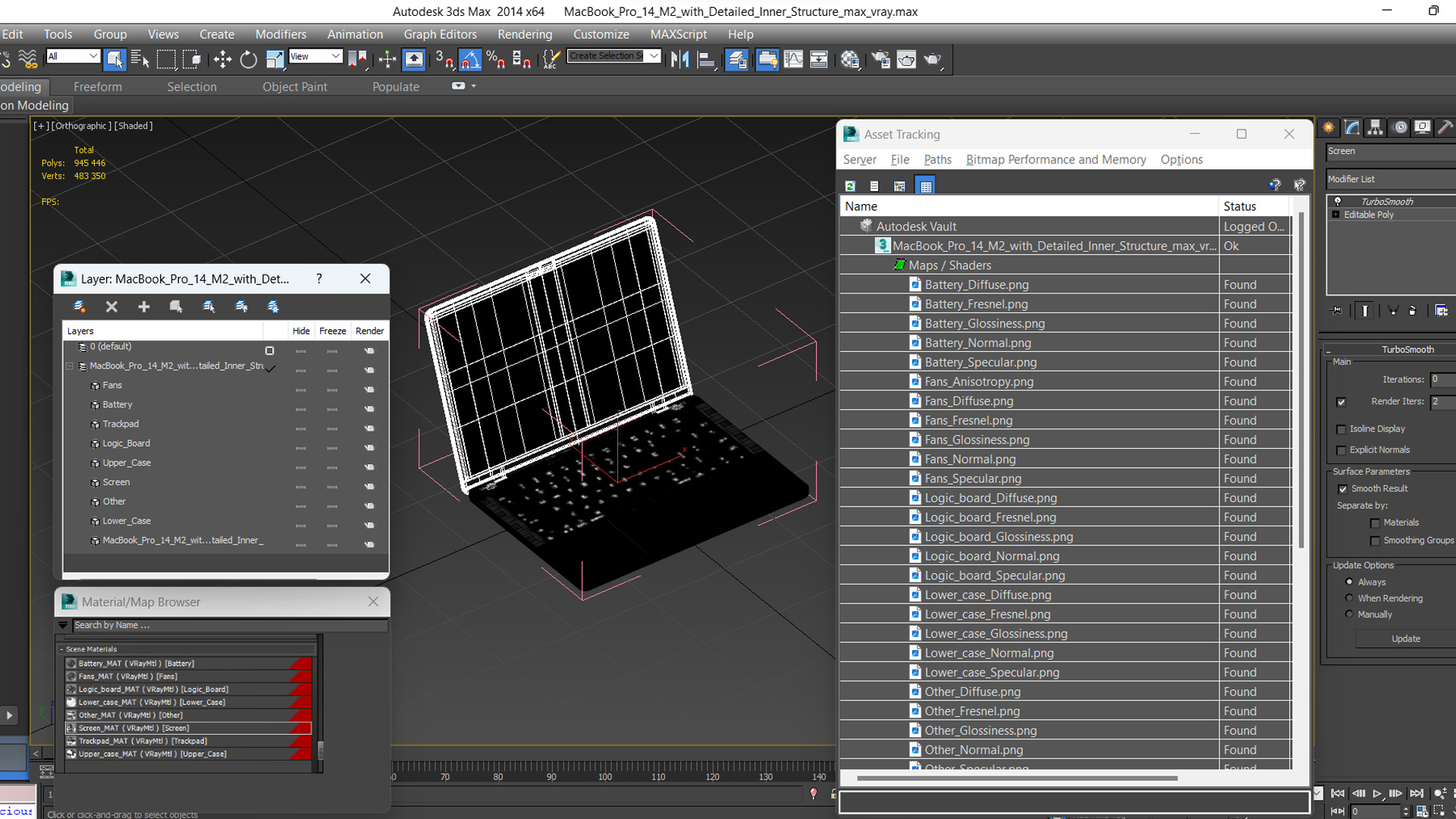Click the Search by Name field
Image resolution: width=1456 pixels, height=819 pixels.
pos(230,626)
